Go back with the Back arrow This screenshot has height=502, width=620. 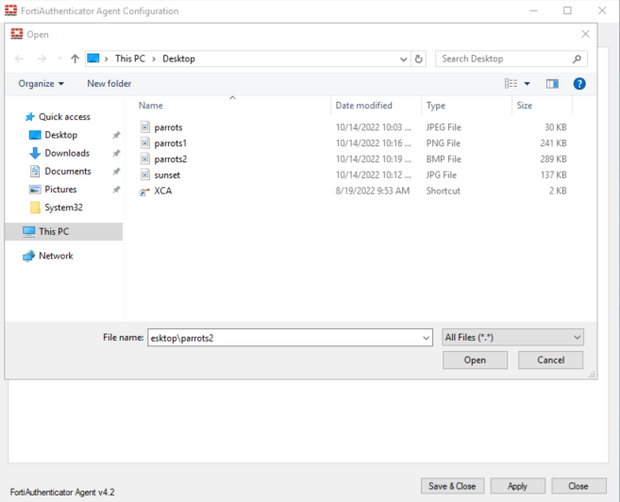point(19,59)
